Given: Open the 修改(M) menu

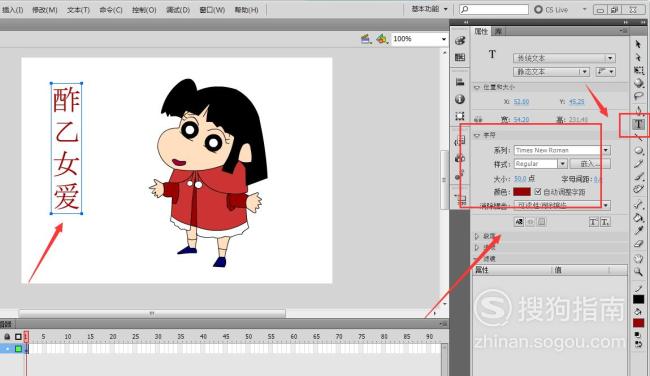Looking at the screenshot, I should pos(45,10).
